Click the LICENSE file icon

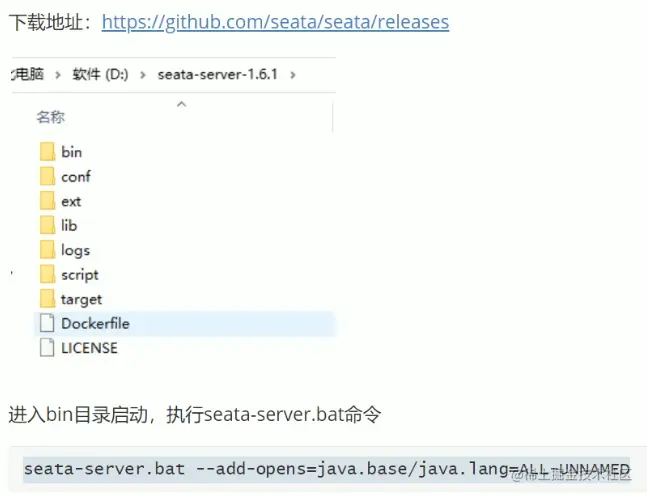pyautogui.click(x=47, y=347)
